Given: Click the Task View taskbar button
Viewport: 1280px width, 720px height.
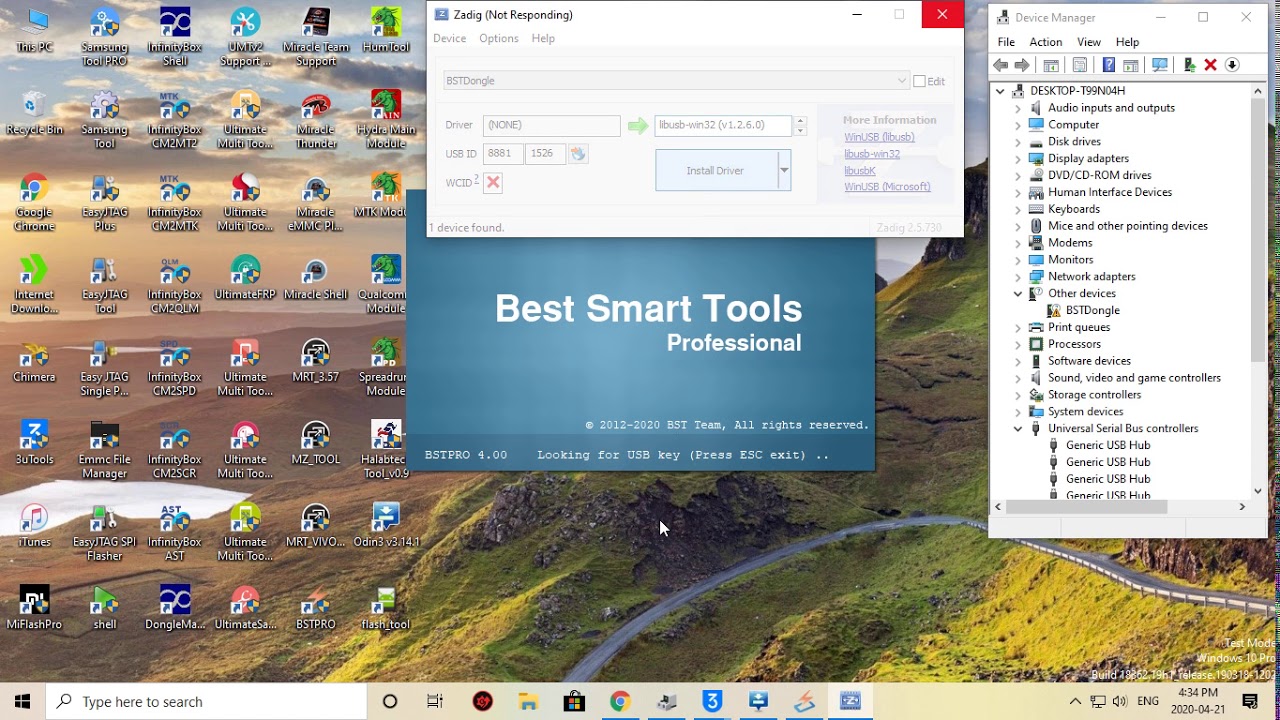Looking at the screenshot, I should (435, 702).
